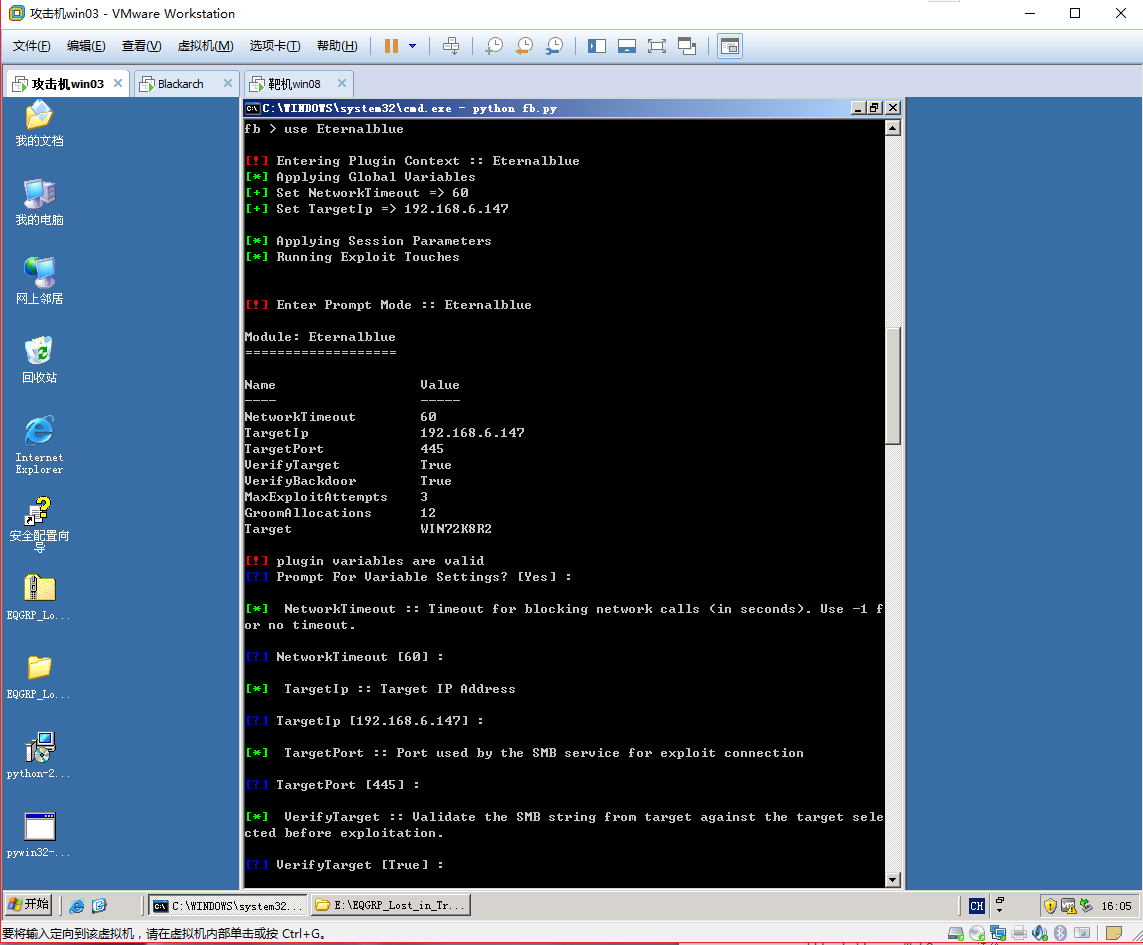Click the VMware Tools warning tray icon
The height and width of the screenshot is (945, 1143).
coord(1069,906)
